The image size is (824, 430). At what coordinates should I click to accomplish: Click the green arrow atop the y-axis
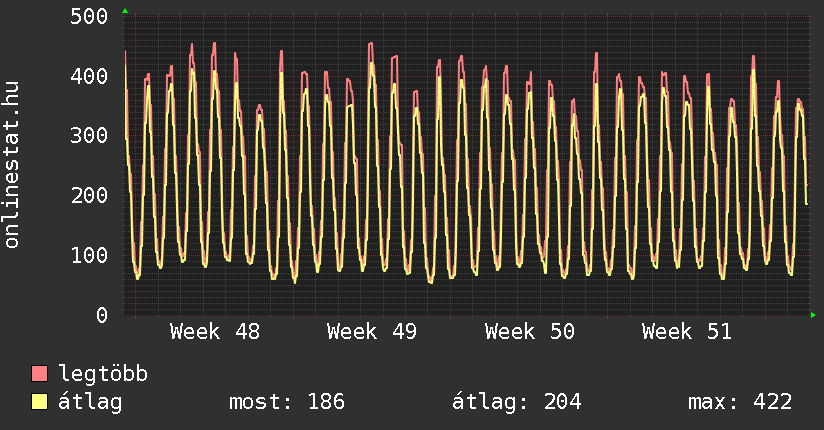(125, 11)
